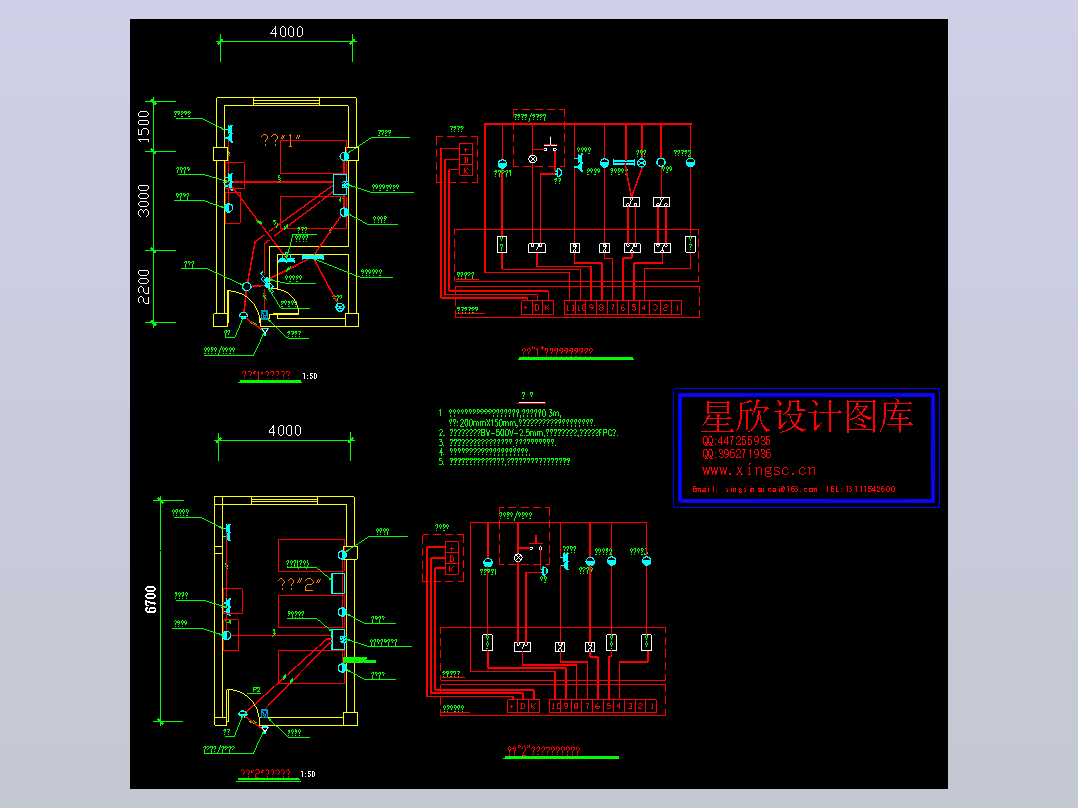Select the 1500 vertical dimension text

click(x=143, y=127)
